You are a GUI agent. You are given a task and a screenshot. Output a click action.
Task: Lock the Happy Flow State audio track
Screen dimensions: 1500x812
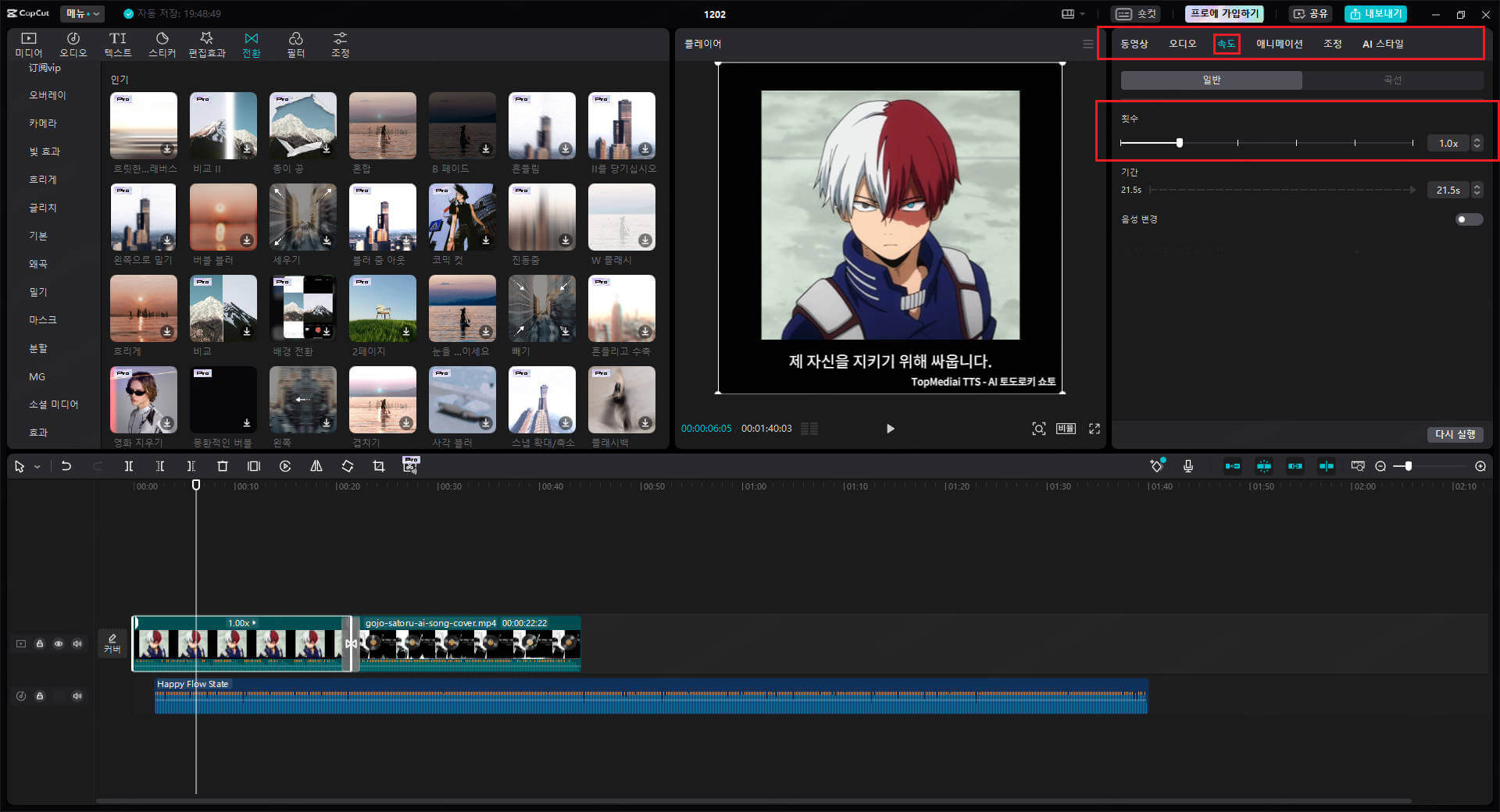click(x=40, y=696)
